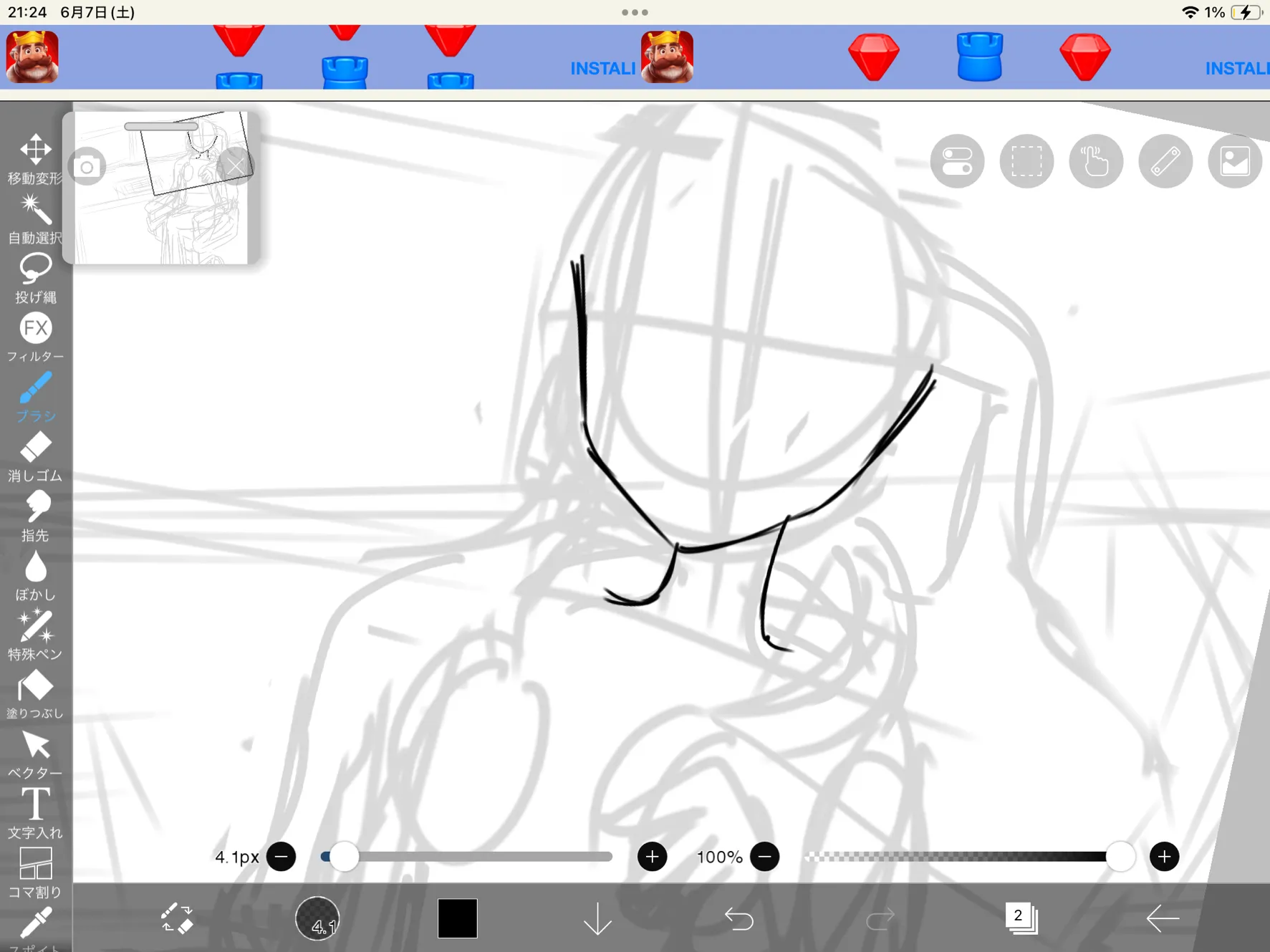Screen dimensions: 1270x952
Task: Select the 投げ縄 lasso tool
Action: pos(35,277)
